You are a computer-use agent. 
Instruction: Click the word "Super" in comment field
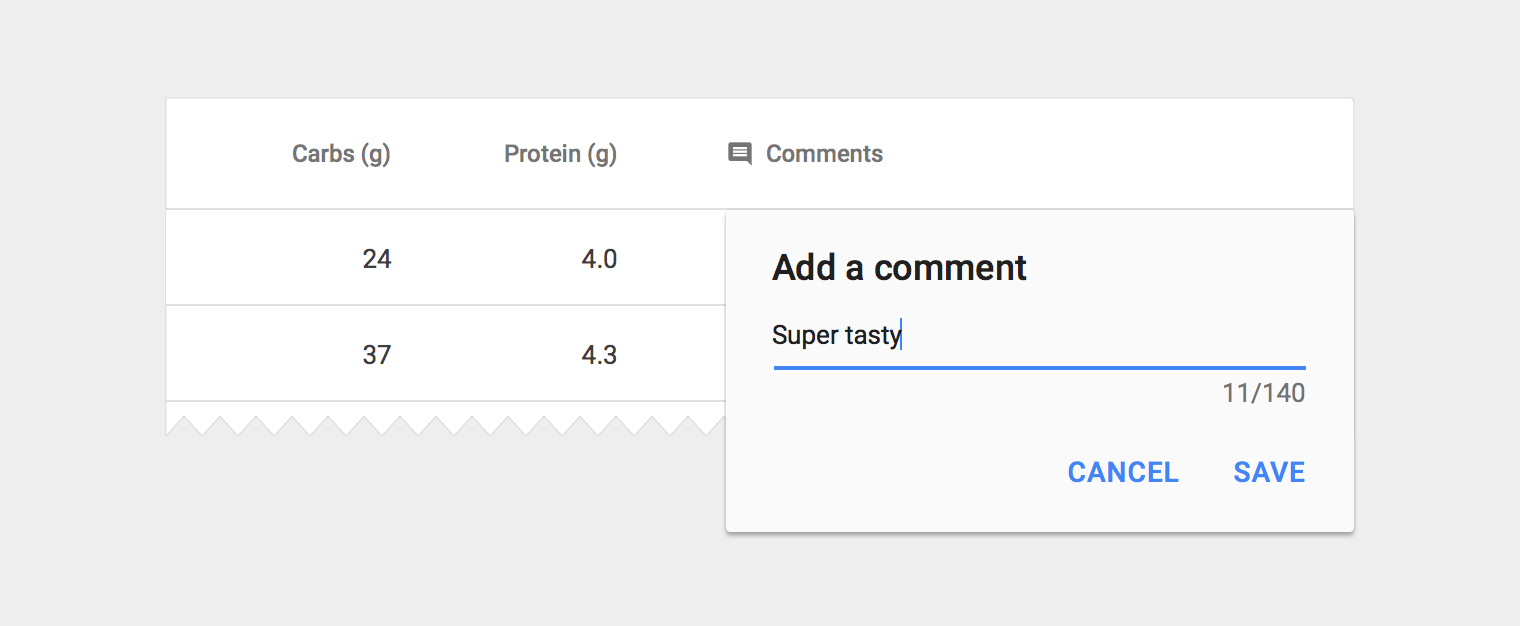tap(804, 335)
